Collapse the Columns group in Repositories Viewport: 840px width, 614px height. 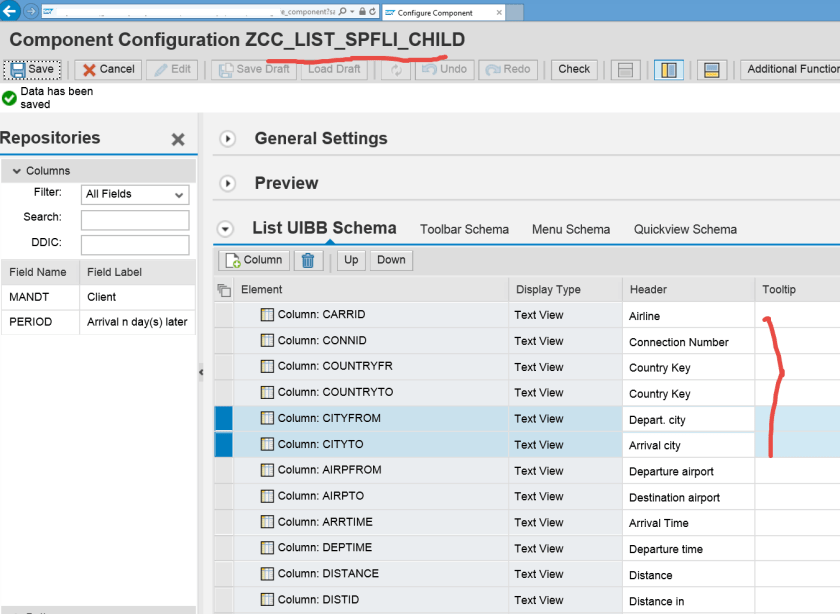(x=16, y=171)
